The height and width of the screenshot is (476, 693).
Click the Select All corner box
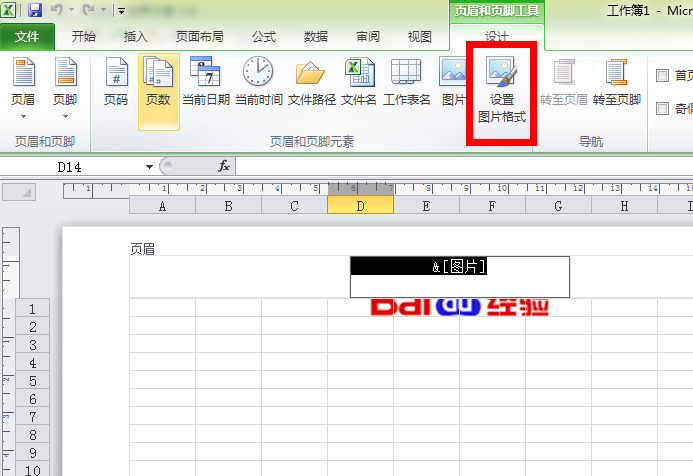click(19, 192)
